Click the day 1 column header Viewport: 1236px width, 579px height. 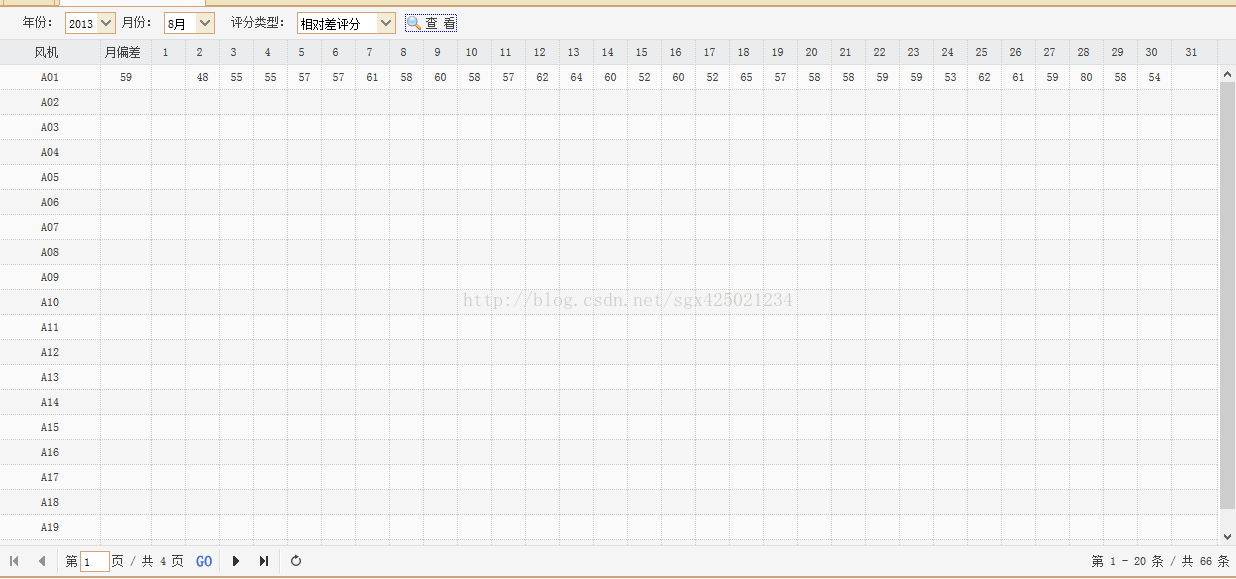(169, 52)
